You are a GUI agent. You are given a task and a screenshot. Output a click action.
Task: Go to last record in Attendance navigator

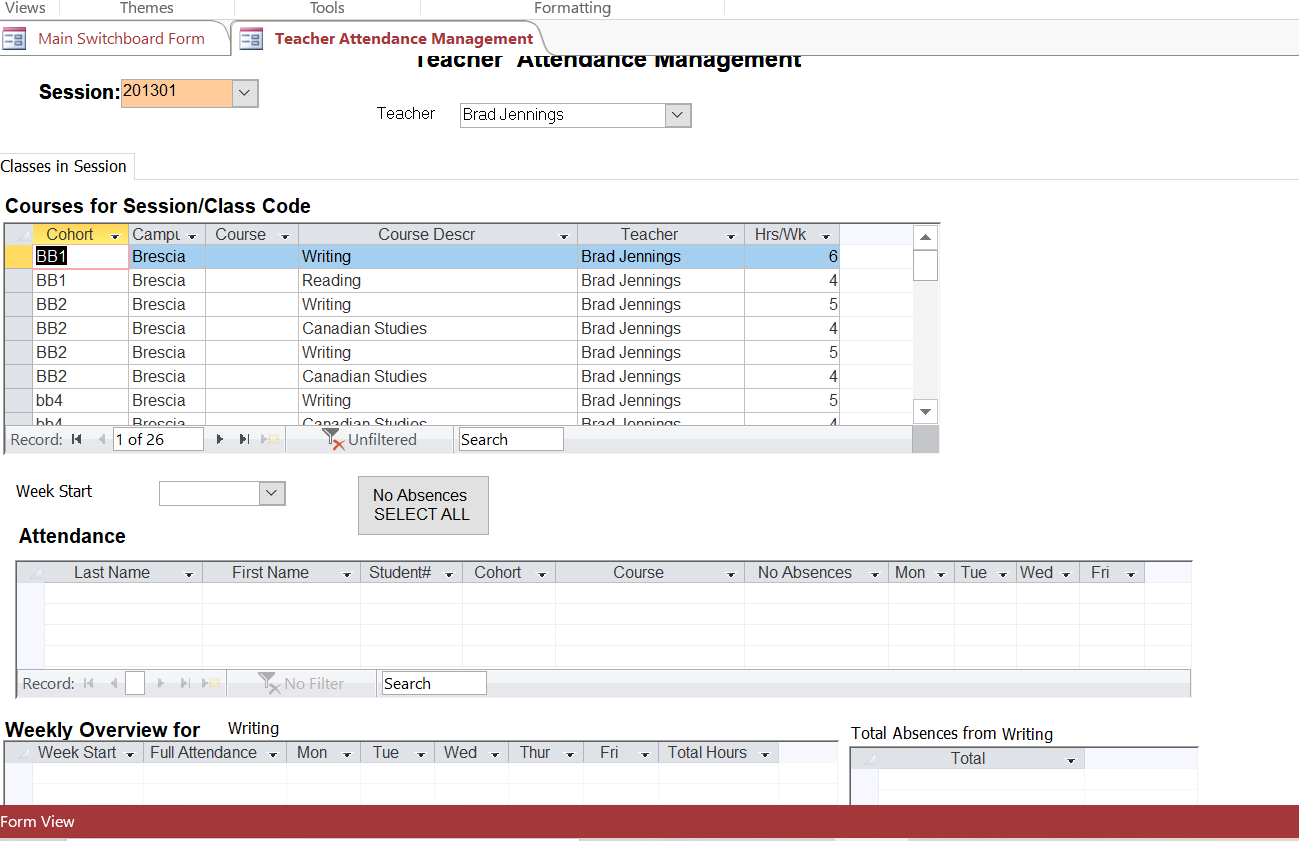coord(185,683)
